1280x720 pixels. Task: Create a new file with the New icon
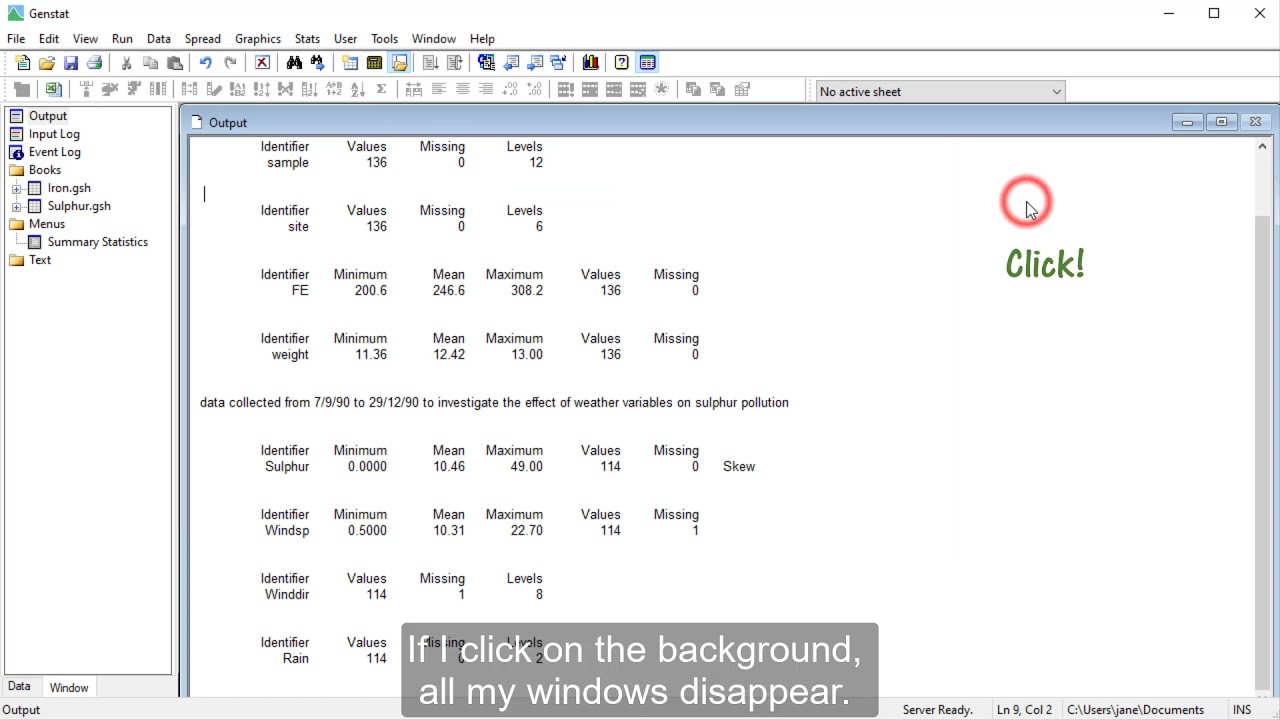point(23,63)
